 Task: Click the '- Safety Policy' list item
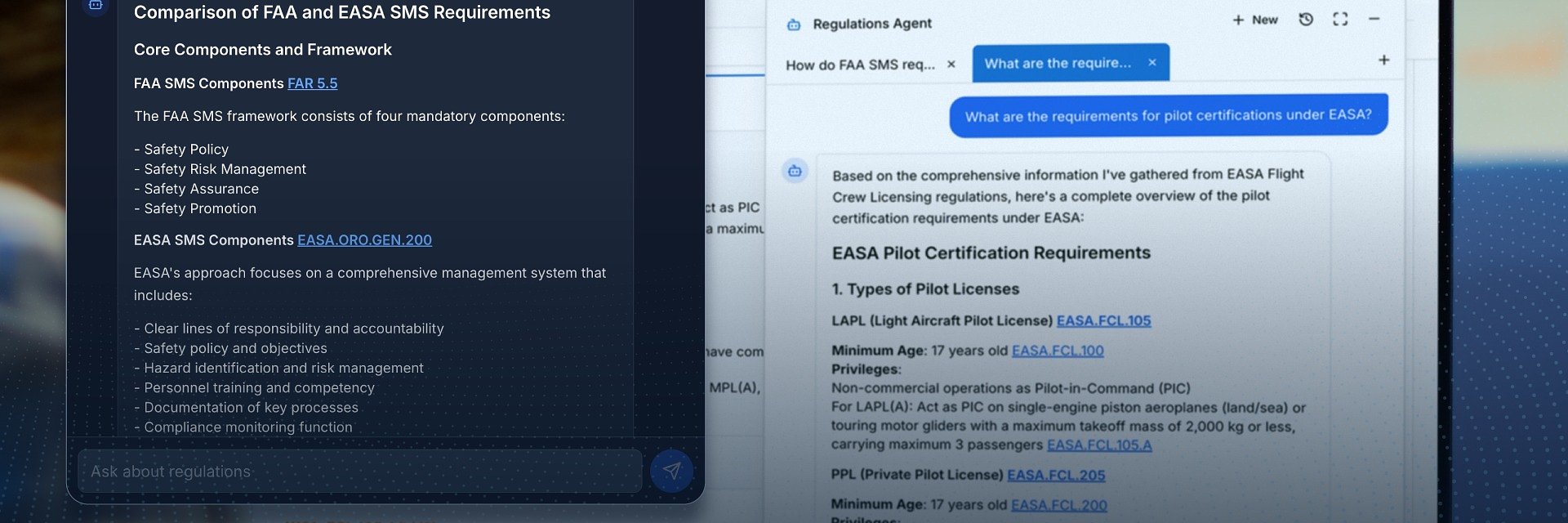(x=181, y=150)
